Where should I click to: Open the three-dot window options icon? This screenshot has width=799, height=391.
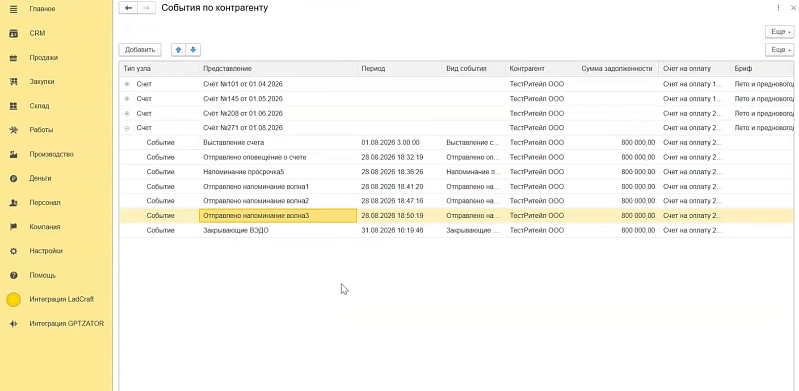point(778,8)
